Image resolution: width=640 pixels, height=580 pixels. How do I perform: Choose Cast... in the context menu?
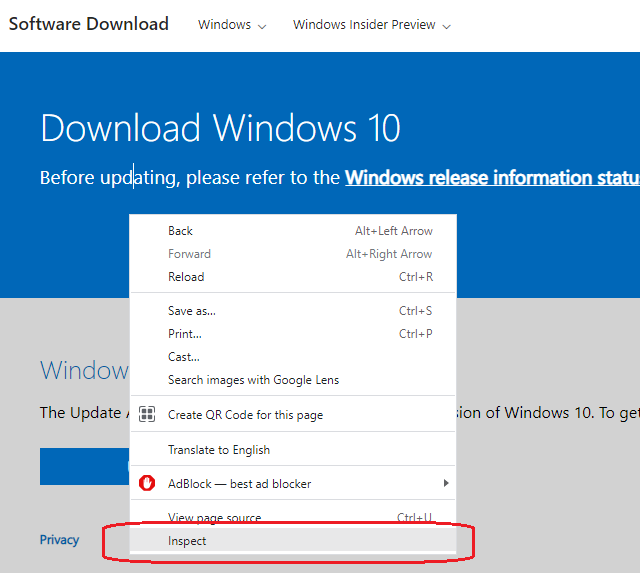tap(293, 357)
